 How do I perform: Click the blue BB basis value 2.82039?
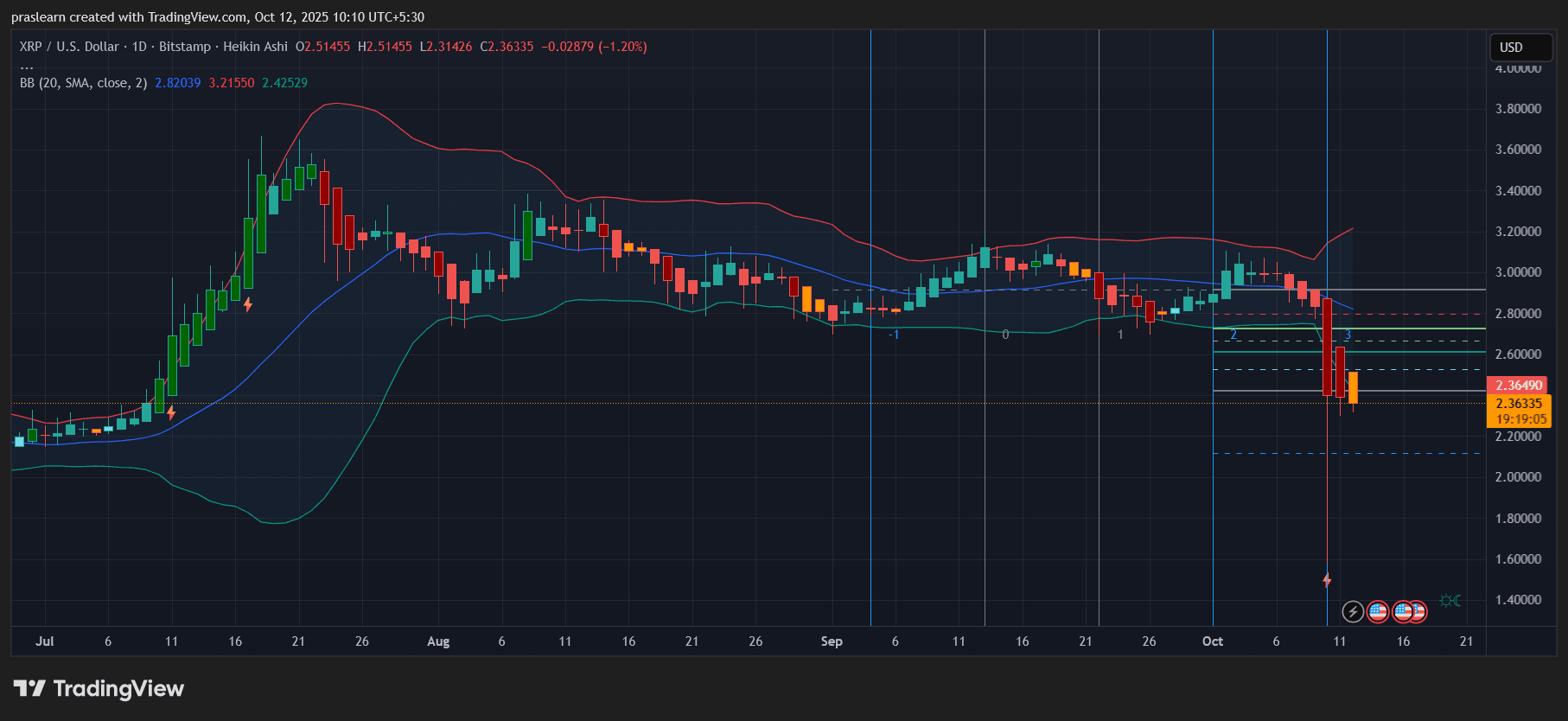pos(177,83)
